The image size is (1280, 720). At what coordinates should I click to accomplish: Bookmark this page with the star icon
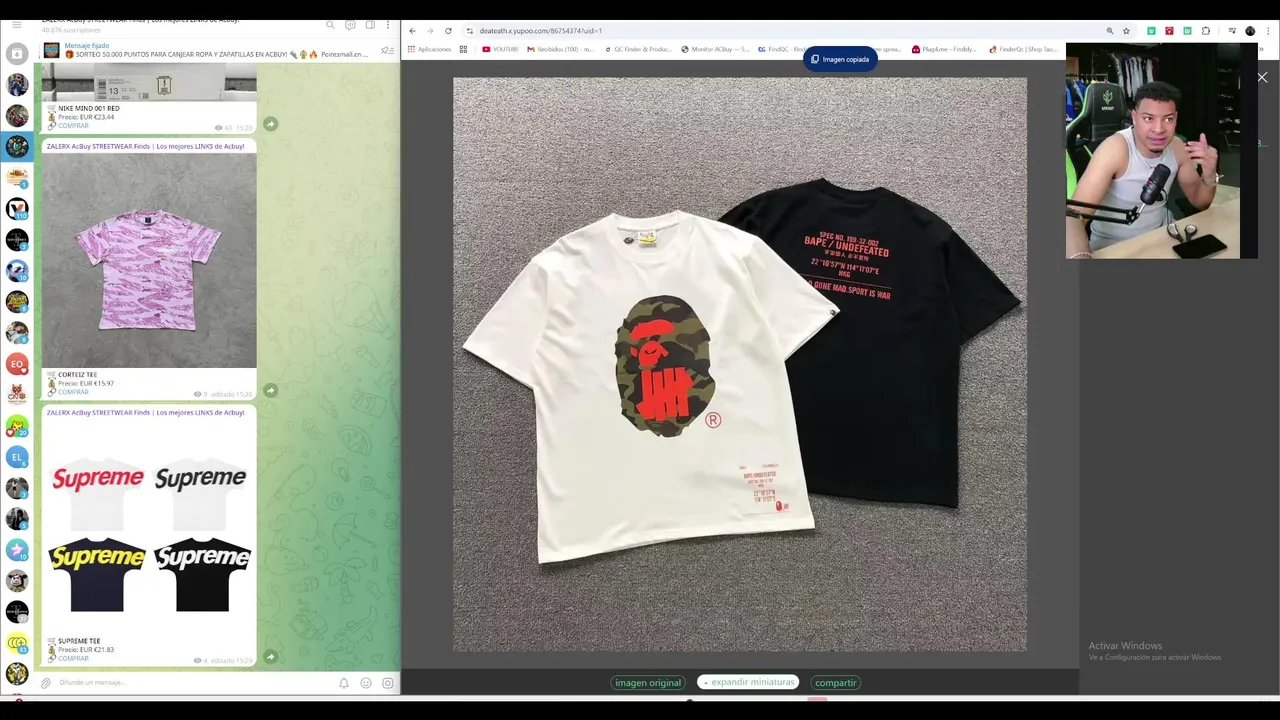tap(1126, 31)
